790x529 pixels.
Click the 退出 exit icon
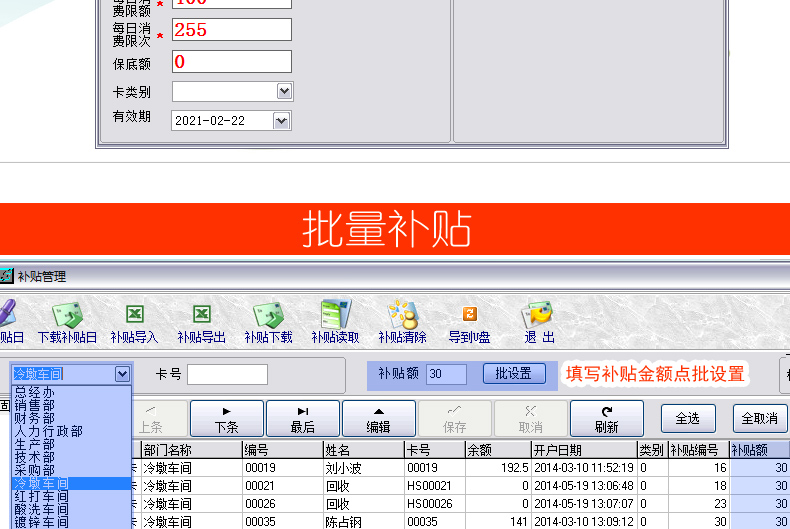538,322
